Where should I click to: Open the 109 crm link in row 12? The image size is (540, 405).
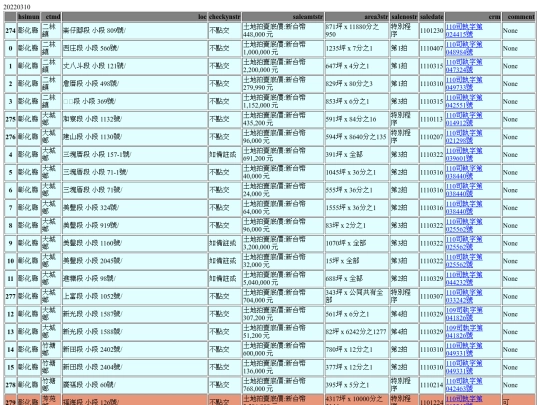coord(464,314)
